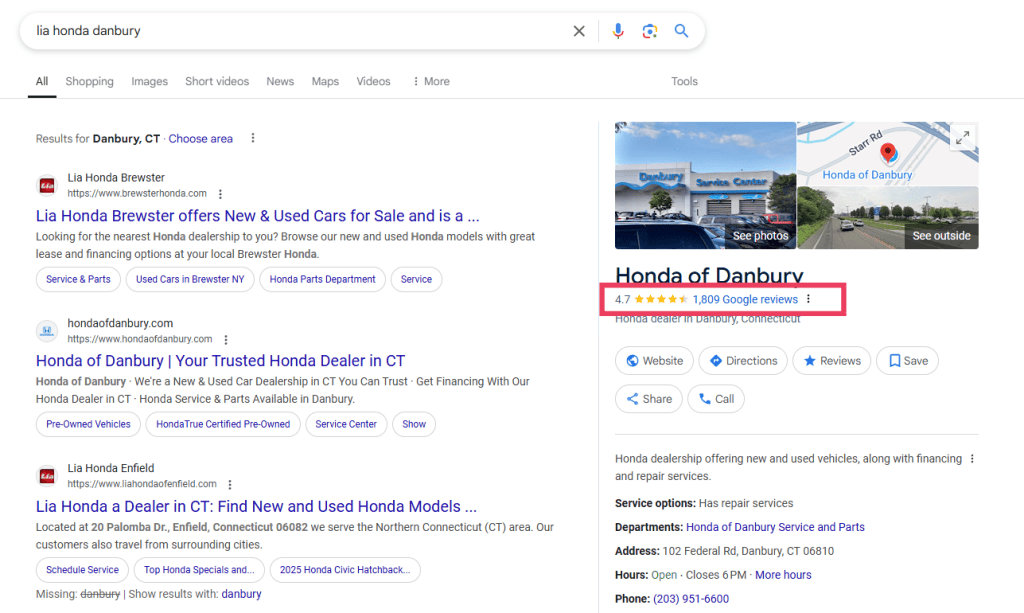The image size is (1024, 613).
Task: Click the Lia Honda Brewster favicon
Action: coord(47,185)
